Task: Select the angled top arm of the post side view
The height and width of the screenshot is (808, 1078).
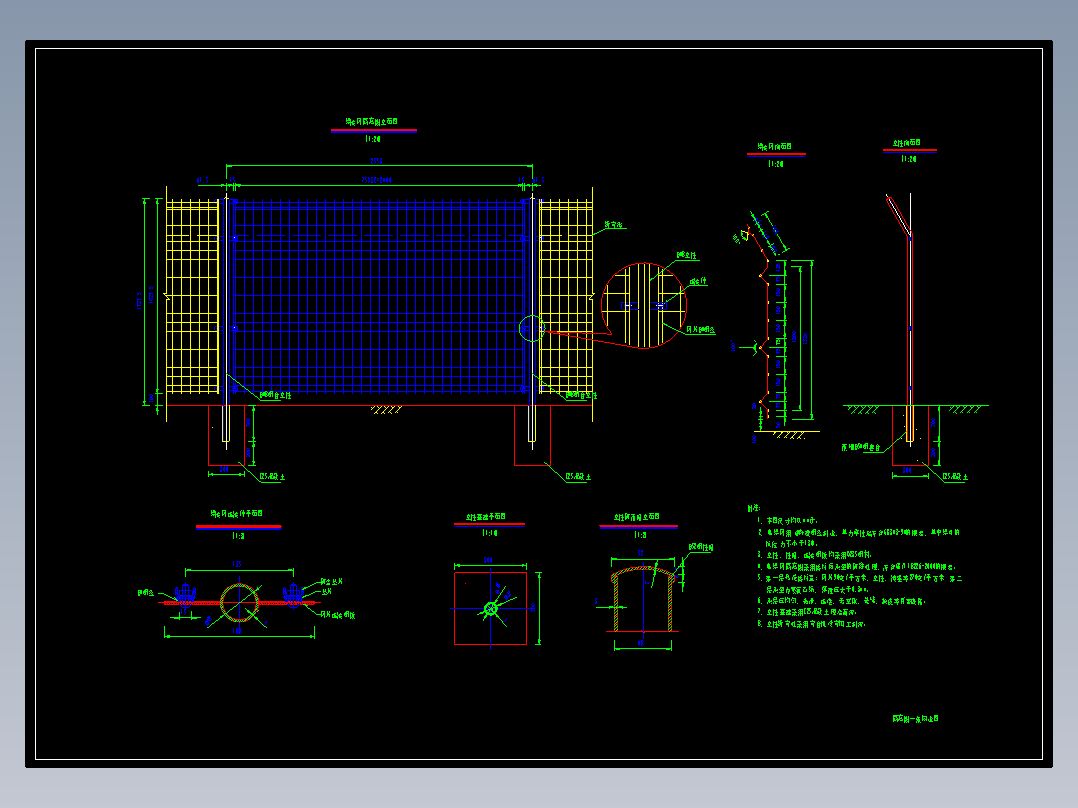Action: pos(898,215)
